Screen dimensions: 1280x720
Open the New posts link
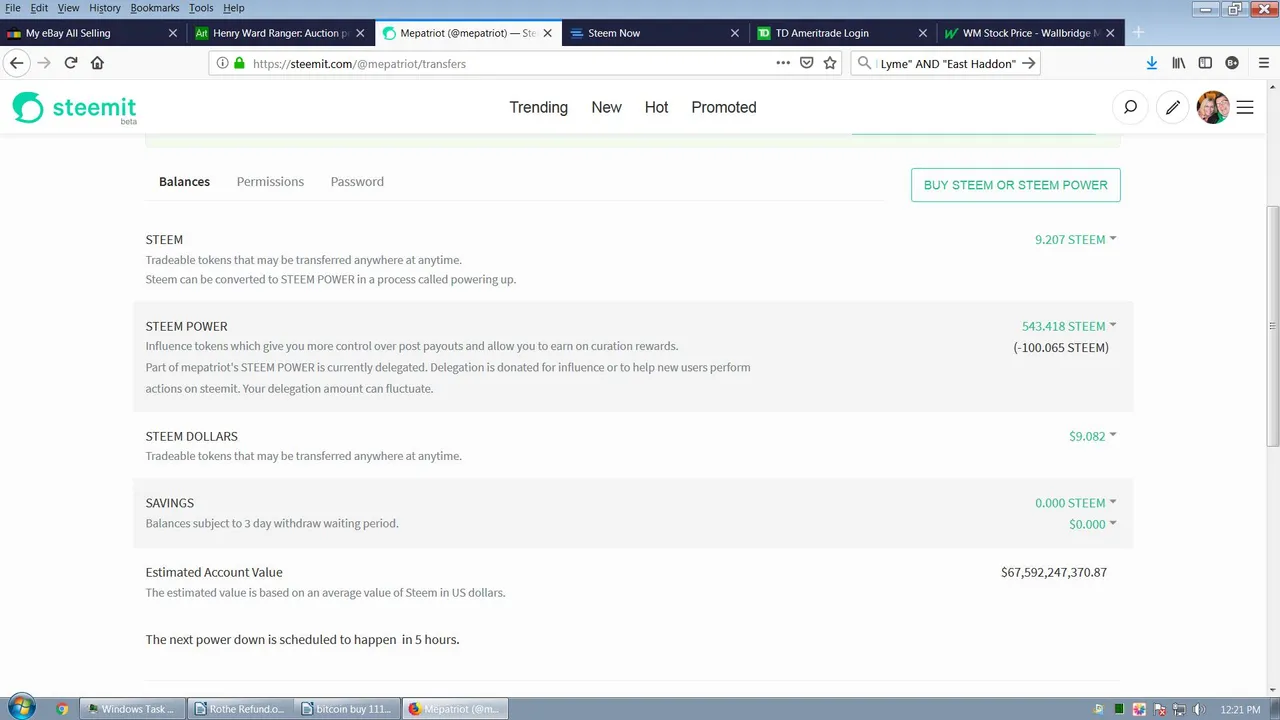(x=606, y=107)
